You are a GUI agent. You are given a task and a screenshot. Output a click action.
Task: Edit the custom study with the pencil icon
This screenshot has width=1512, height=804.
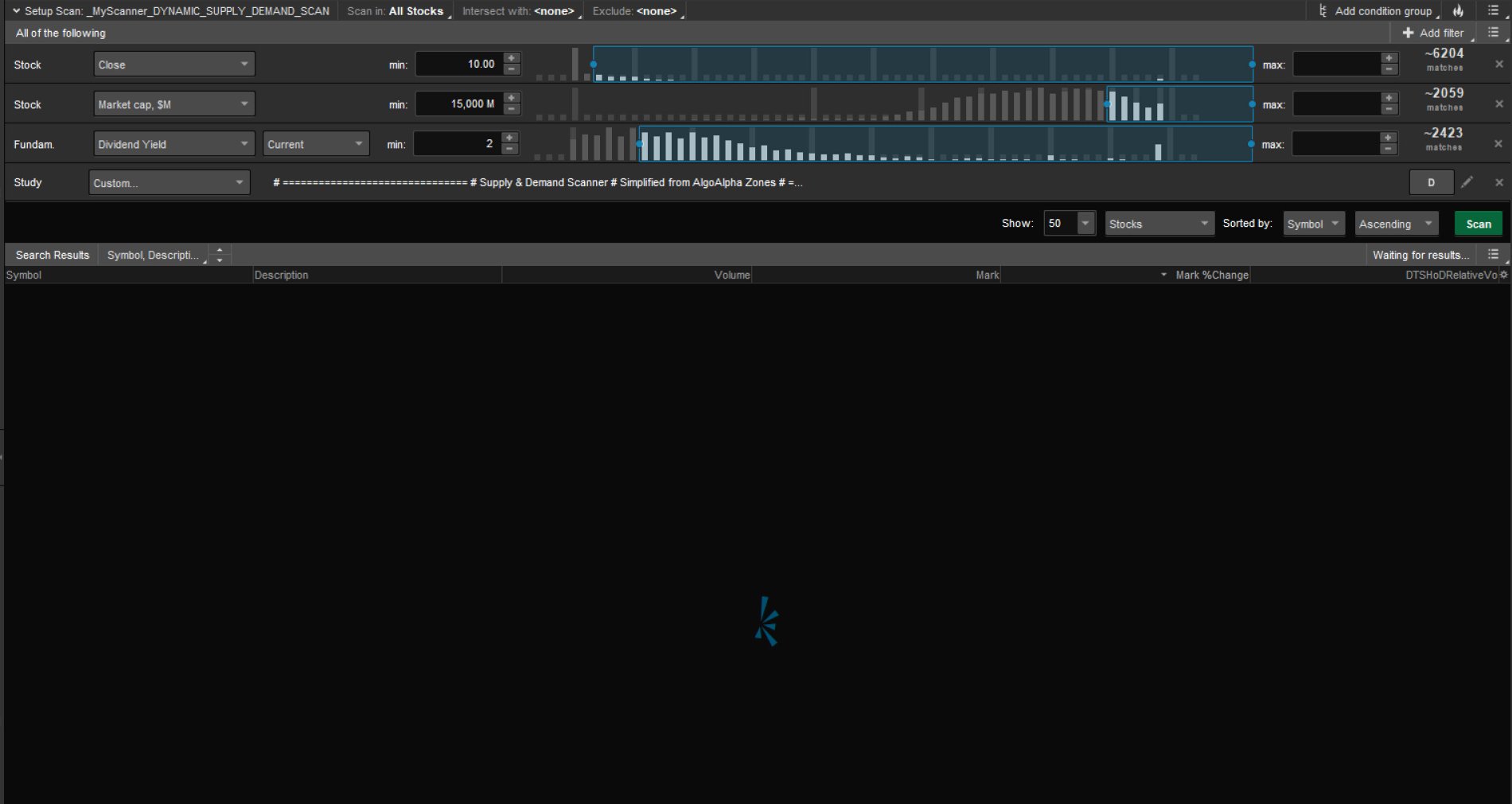(x=1467, y=182)
